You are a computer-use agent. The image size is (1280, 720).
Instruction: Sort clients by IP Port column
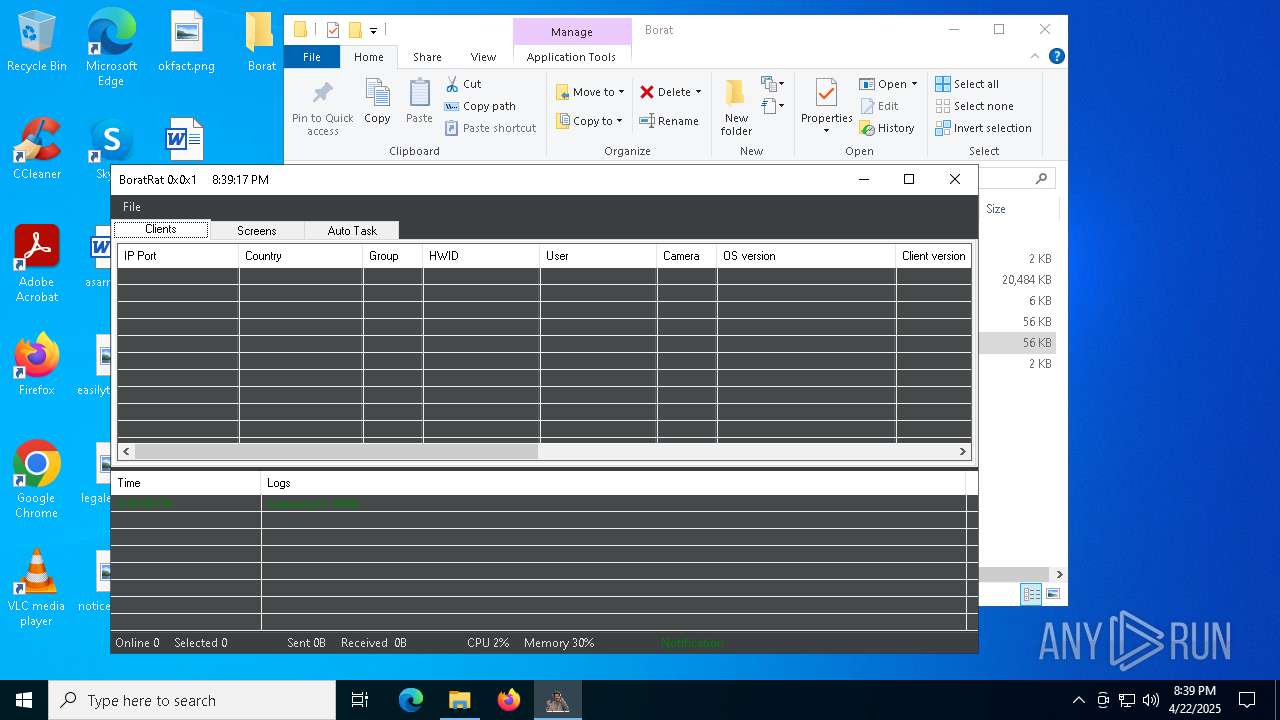[178, 256]
